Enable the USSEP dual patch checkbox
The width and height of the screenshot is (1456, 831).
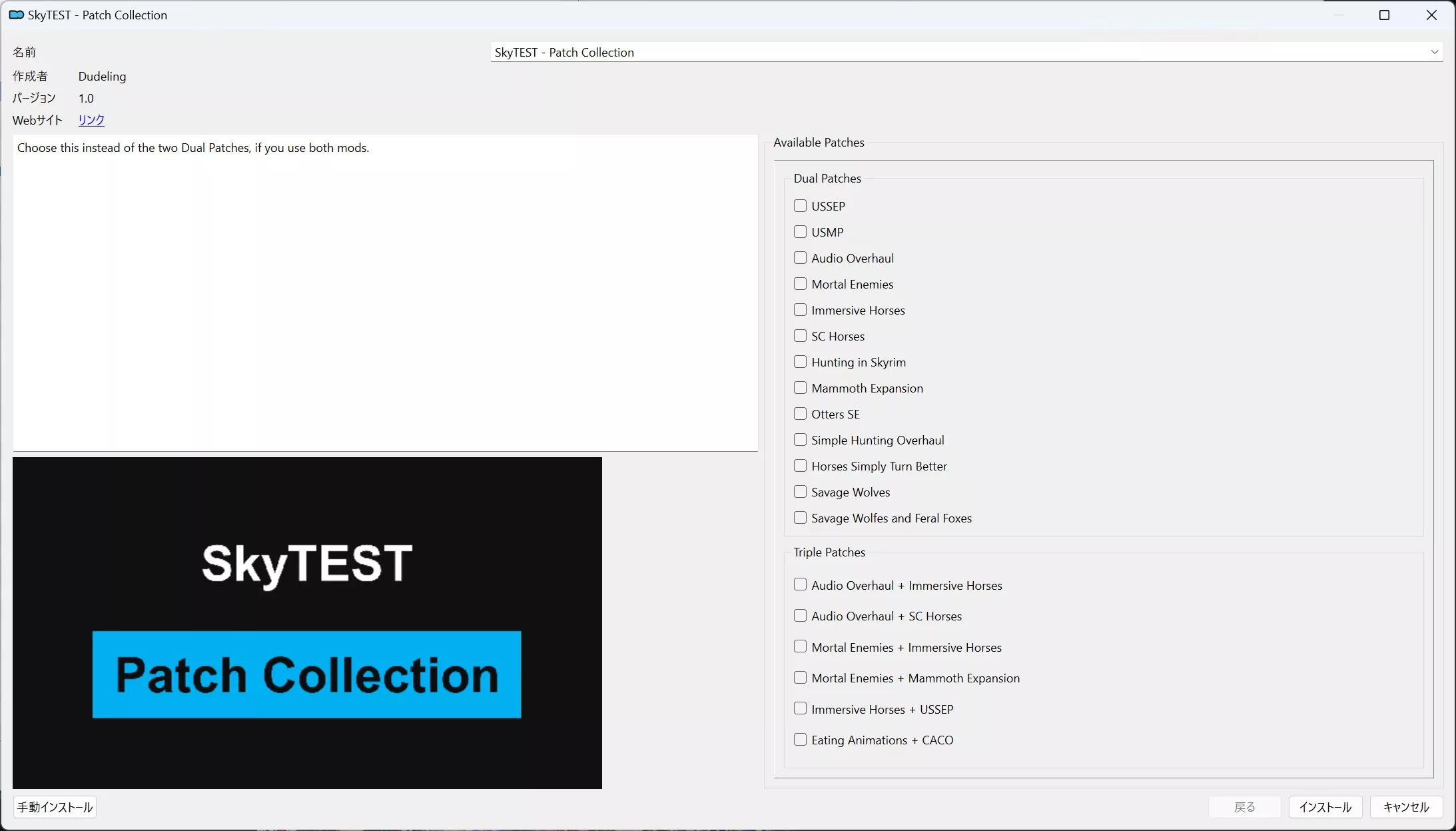[x=800, y=206]
